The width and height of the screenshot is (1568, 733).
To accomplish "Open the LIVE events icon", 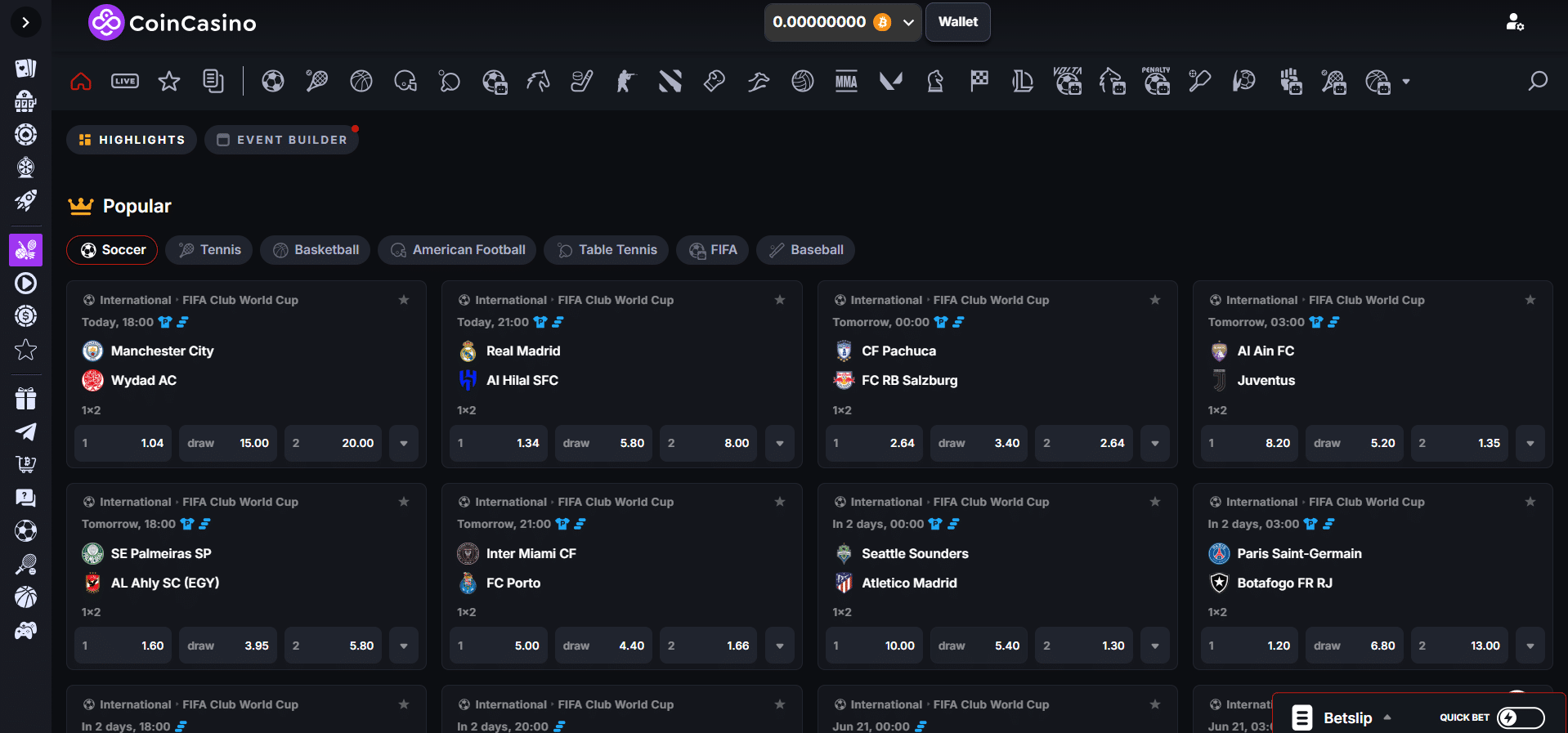I will coord(125,81).
